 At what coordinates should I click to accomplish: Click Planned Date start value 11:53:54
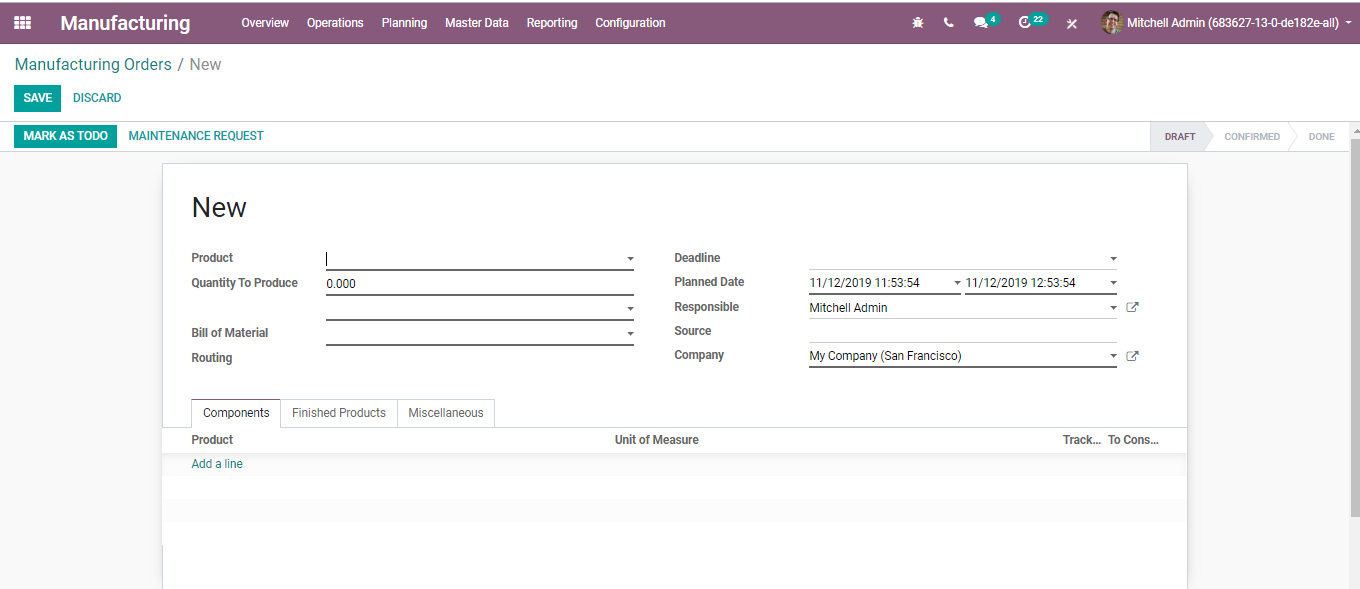click(864, 284)
